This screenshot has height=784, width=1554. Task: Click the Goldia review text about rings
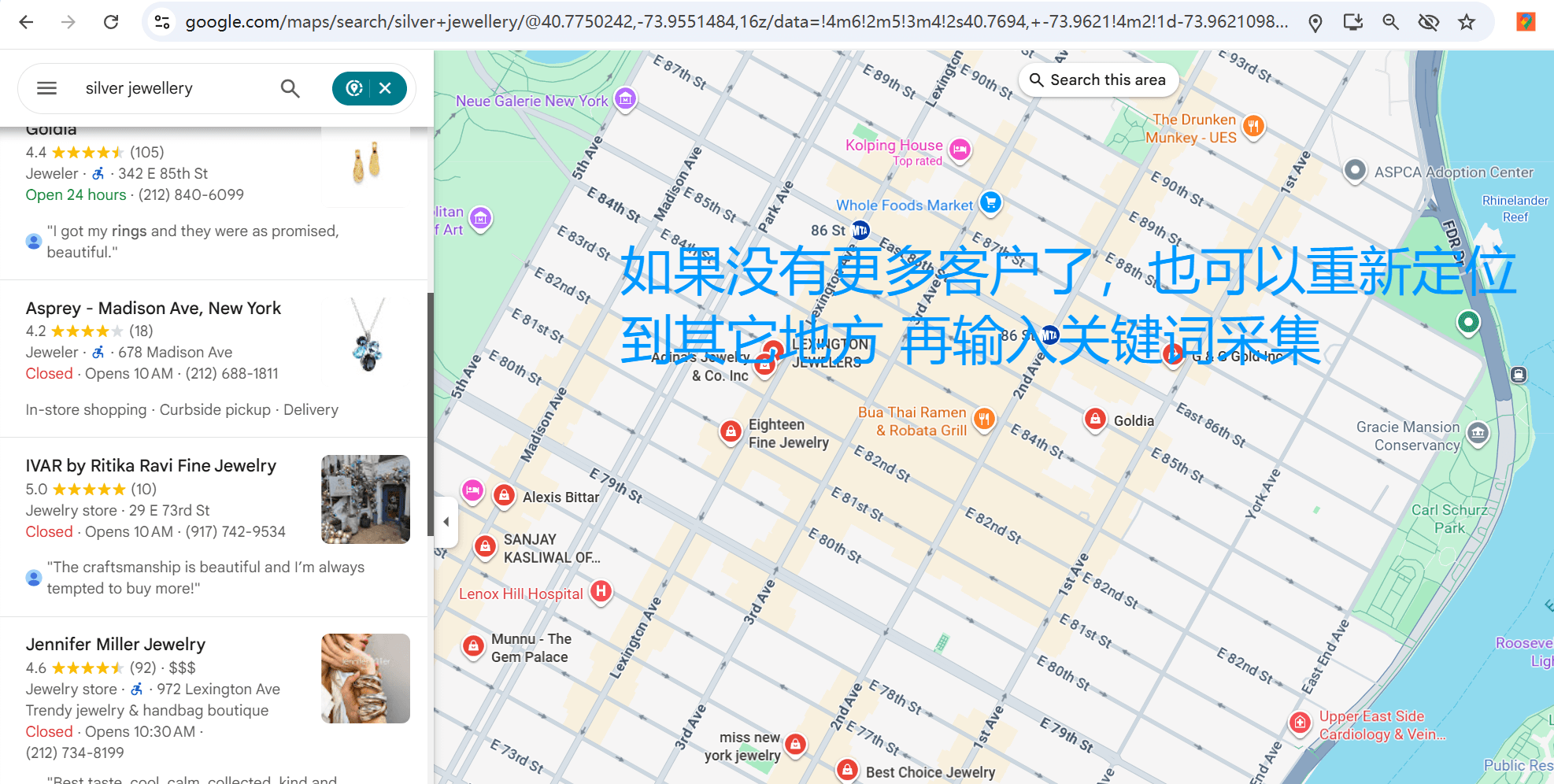coord(193,242)
